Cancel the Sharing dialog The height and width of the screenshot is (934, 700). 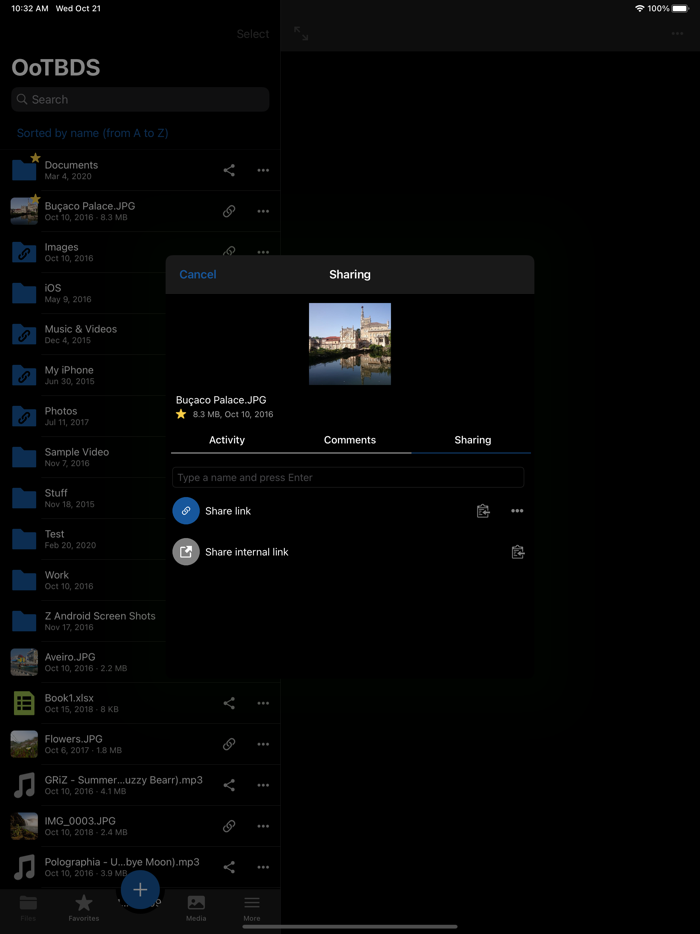pos(198,275)
